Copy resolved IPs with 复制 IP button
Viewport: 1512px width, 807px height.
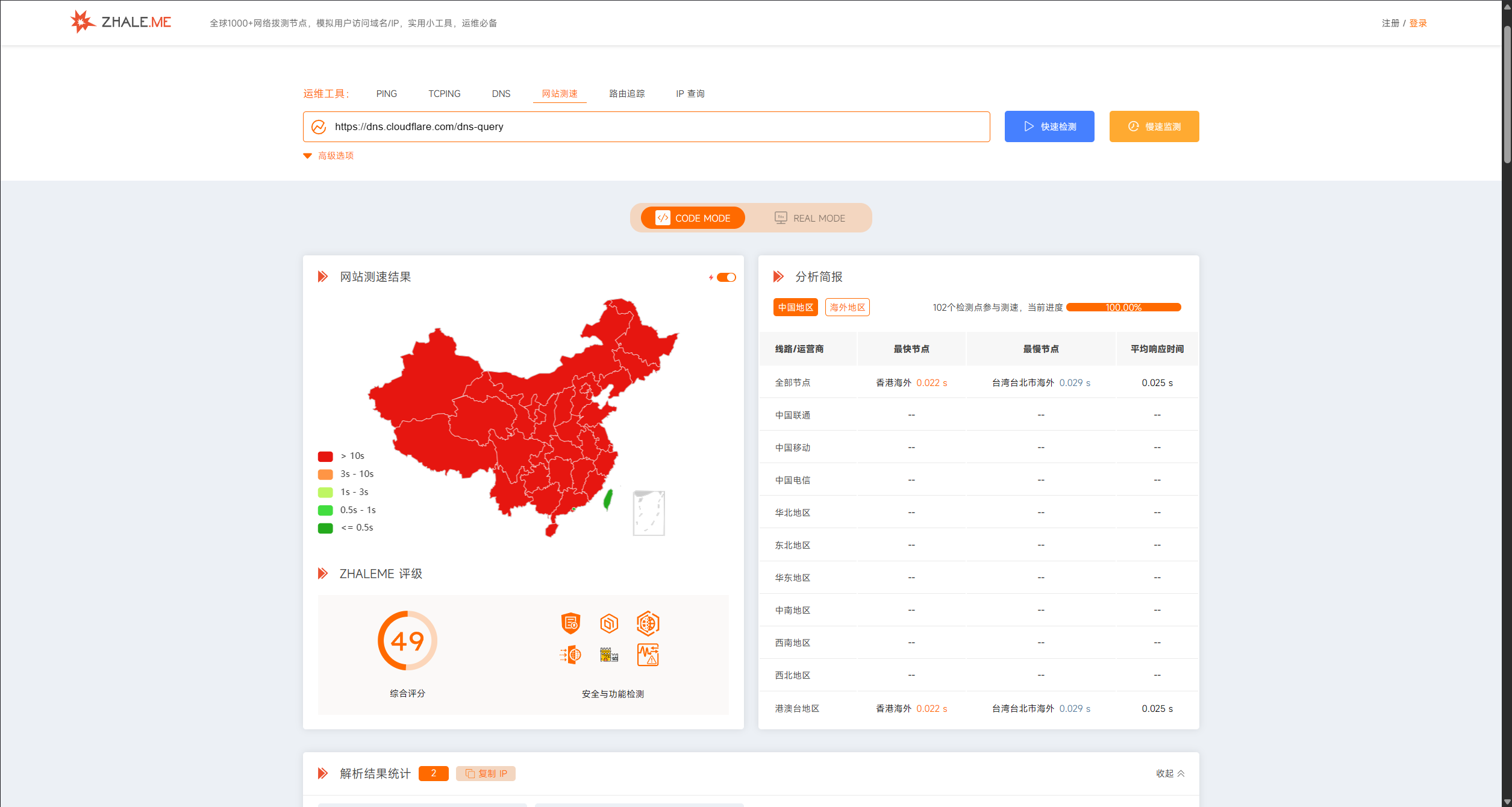(486, 773)
